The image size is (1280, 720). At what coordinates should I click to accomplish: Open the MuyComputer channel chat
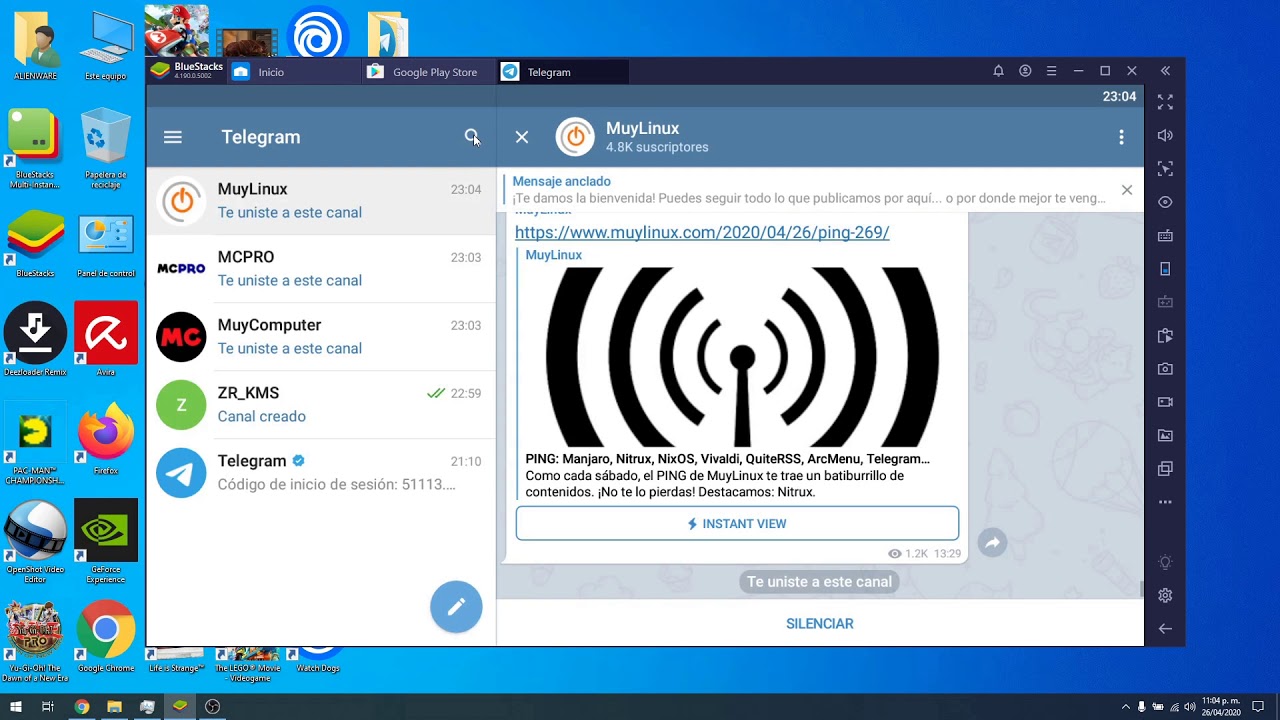pyautogui.click(x=321, y=337)
